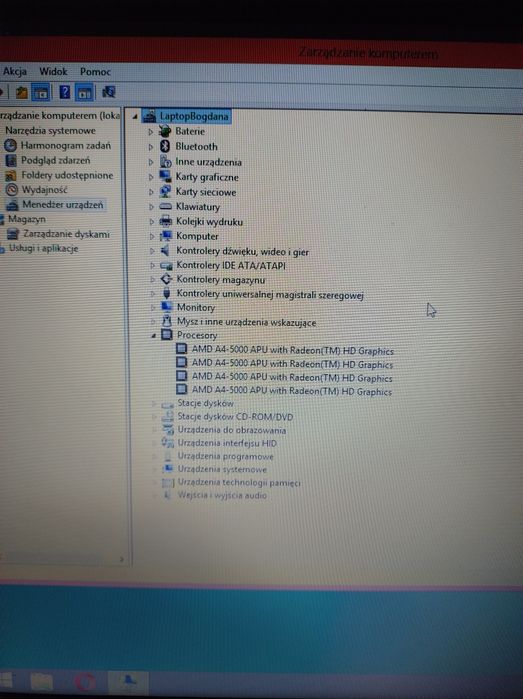The image size is (523, 699).
Task: Open the Widok menu
Action: click(x=53, y=71)
